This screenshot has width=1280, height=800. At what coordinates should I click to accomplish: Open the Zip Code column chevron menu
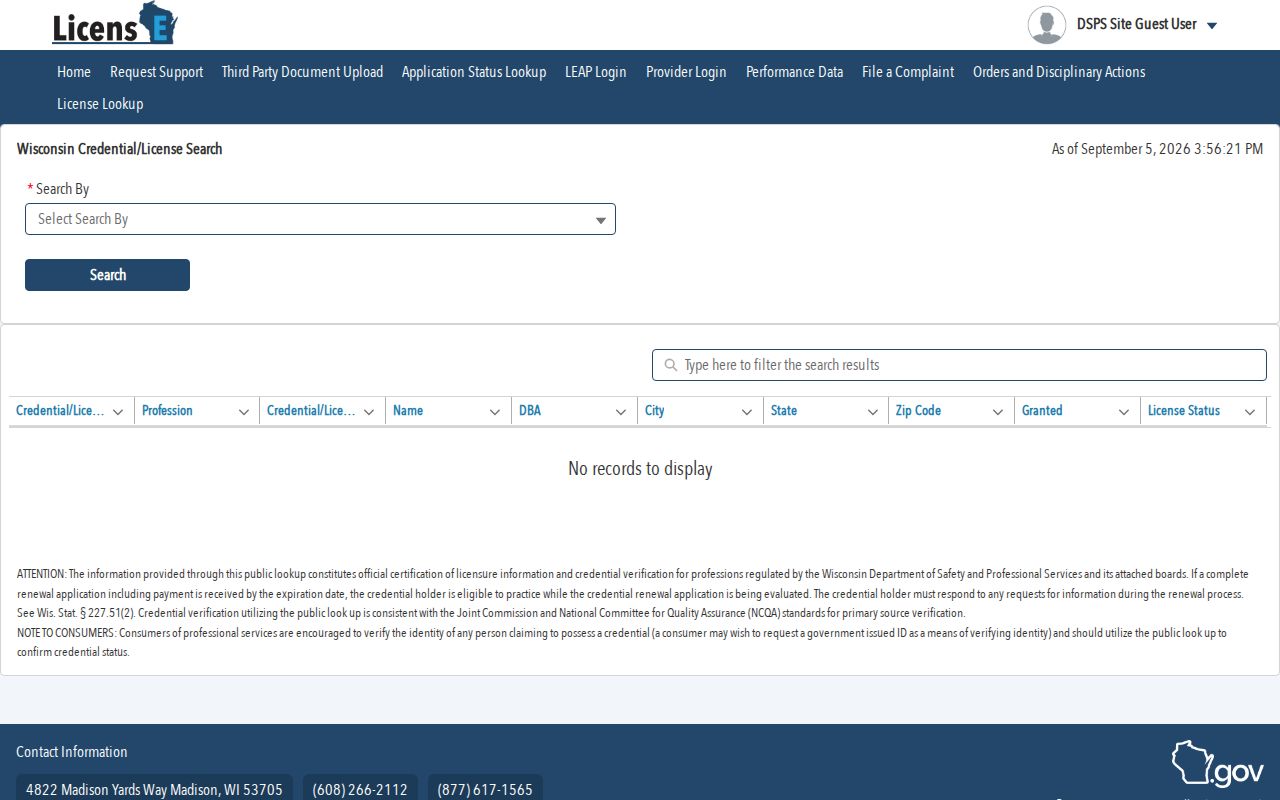[998, 412]
